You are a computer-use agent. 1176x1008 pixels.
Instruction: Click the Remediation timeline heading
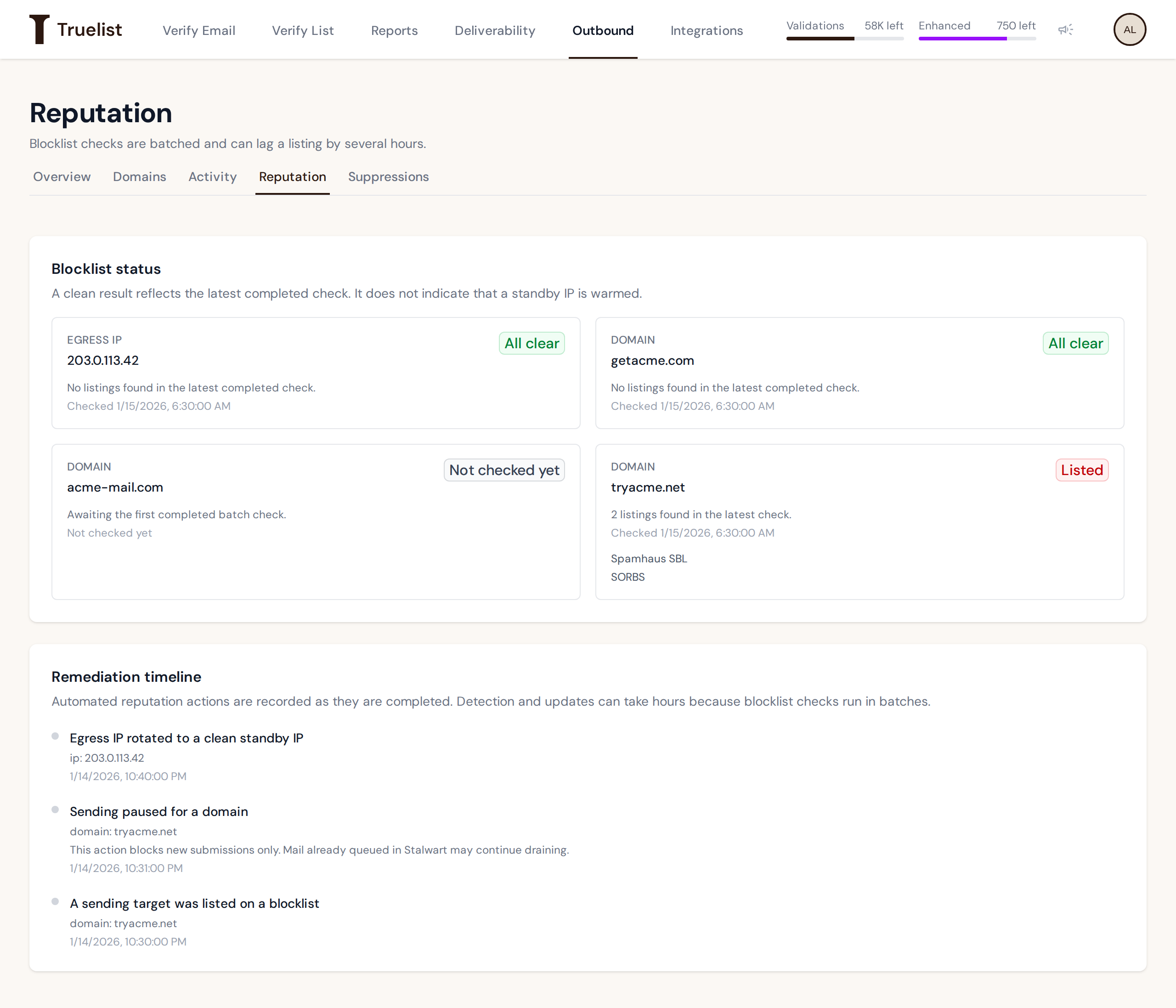tap(126, 677)
